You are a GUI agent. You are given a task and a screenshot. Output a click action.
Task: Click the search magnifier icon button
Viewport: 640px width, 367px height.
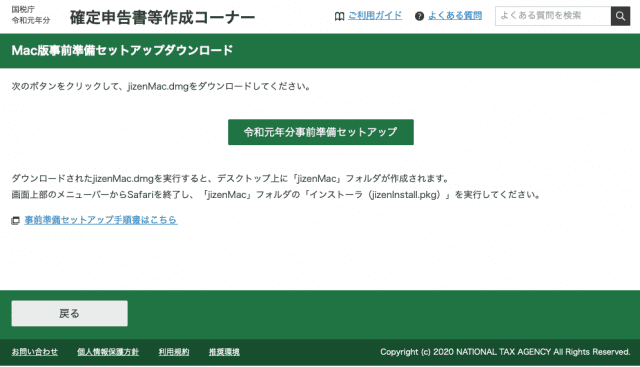coord(620,16)
